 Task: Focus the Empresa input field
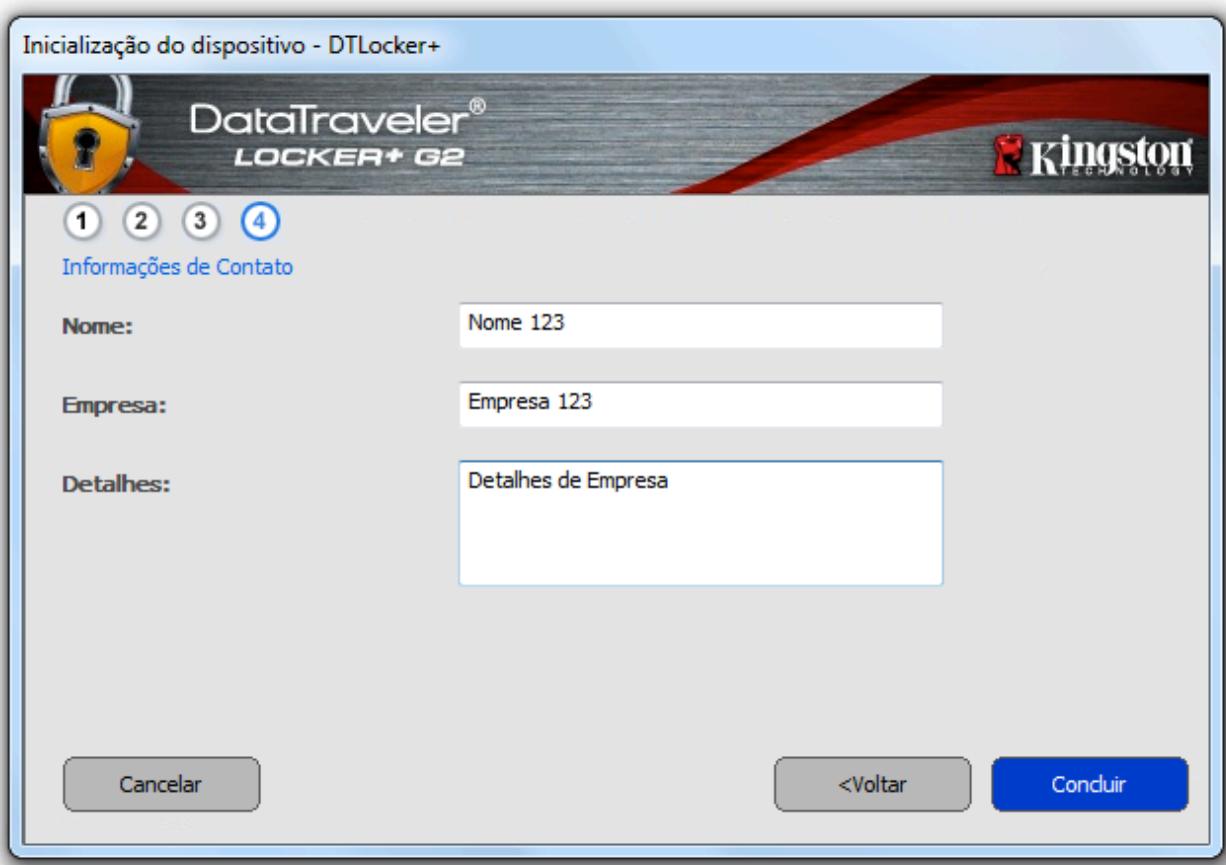tap(700, 404)
